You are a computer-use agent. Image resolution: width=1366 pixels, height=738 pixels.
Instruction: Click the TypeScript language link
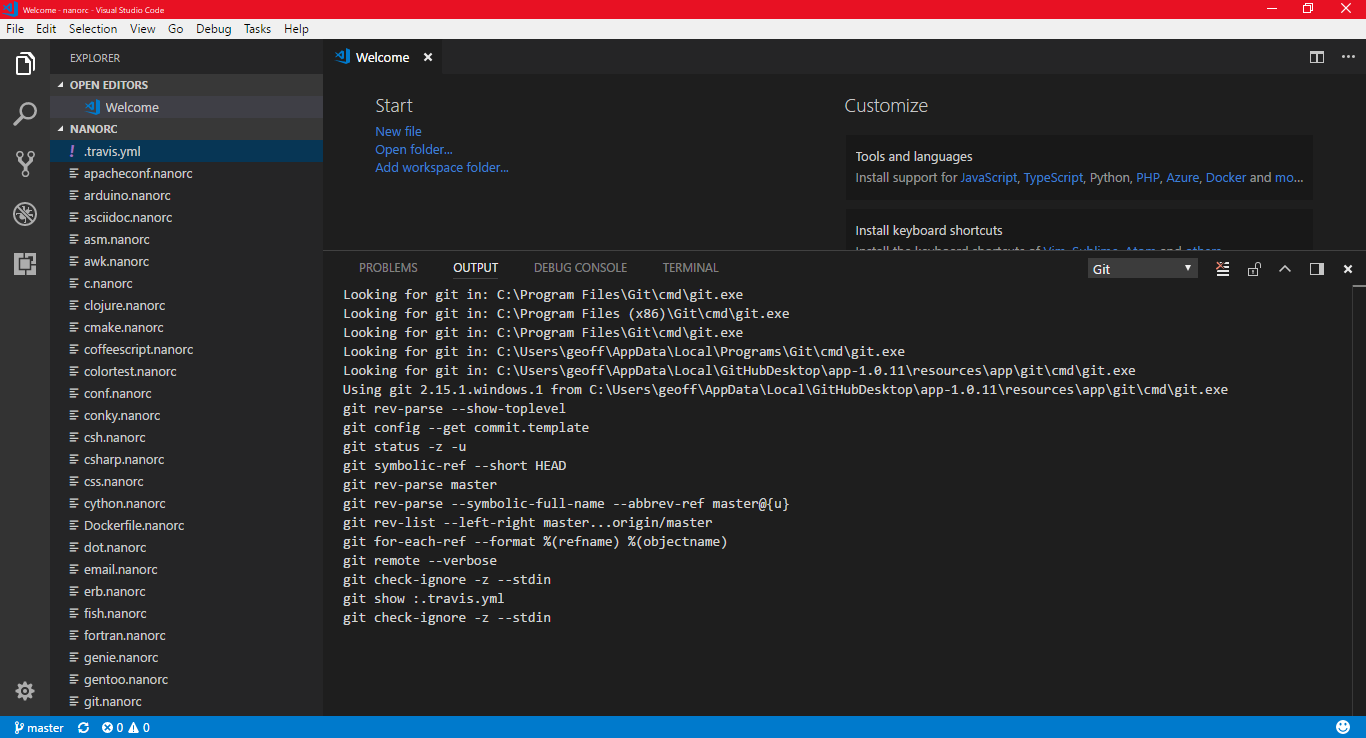[x=1053, y=177]
